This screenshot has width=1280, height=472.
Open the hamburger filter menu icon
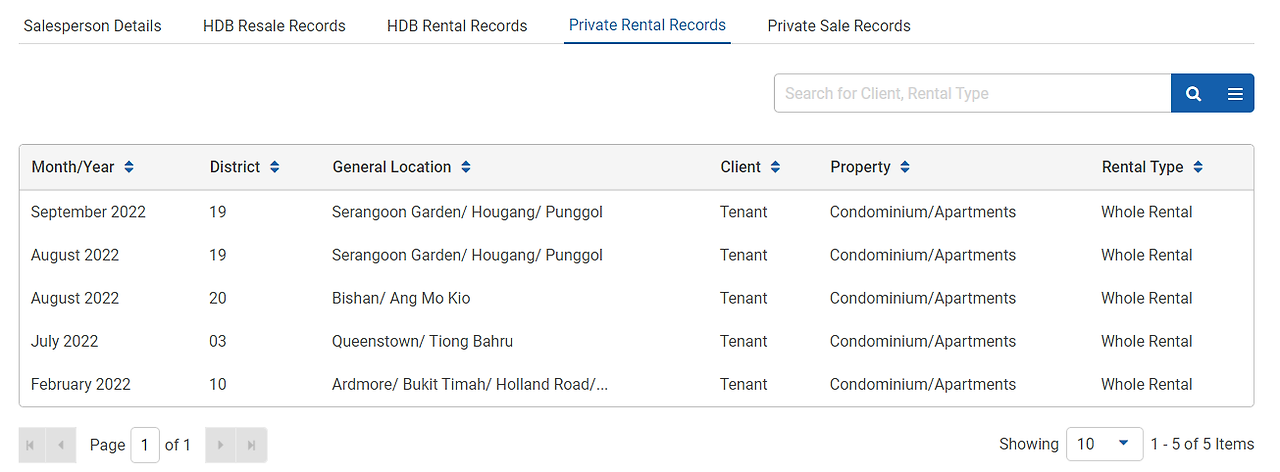tap(1235, 94)
